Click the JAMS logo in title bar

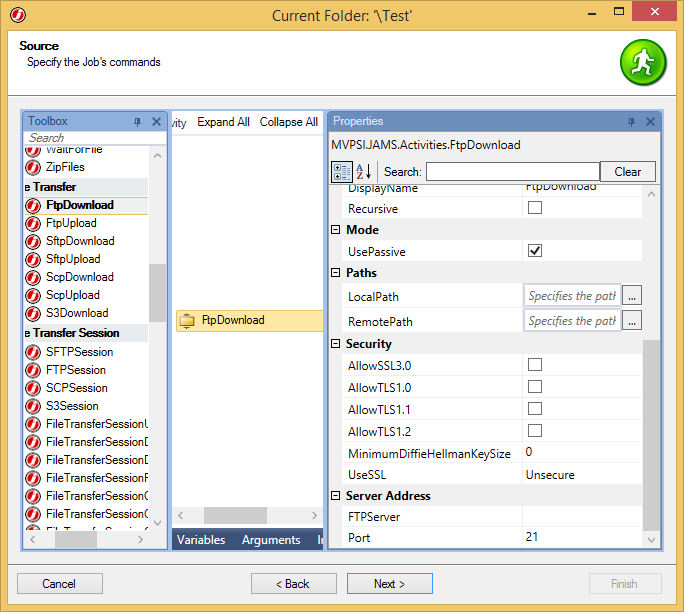point(18,15)
